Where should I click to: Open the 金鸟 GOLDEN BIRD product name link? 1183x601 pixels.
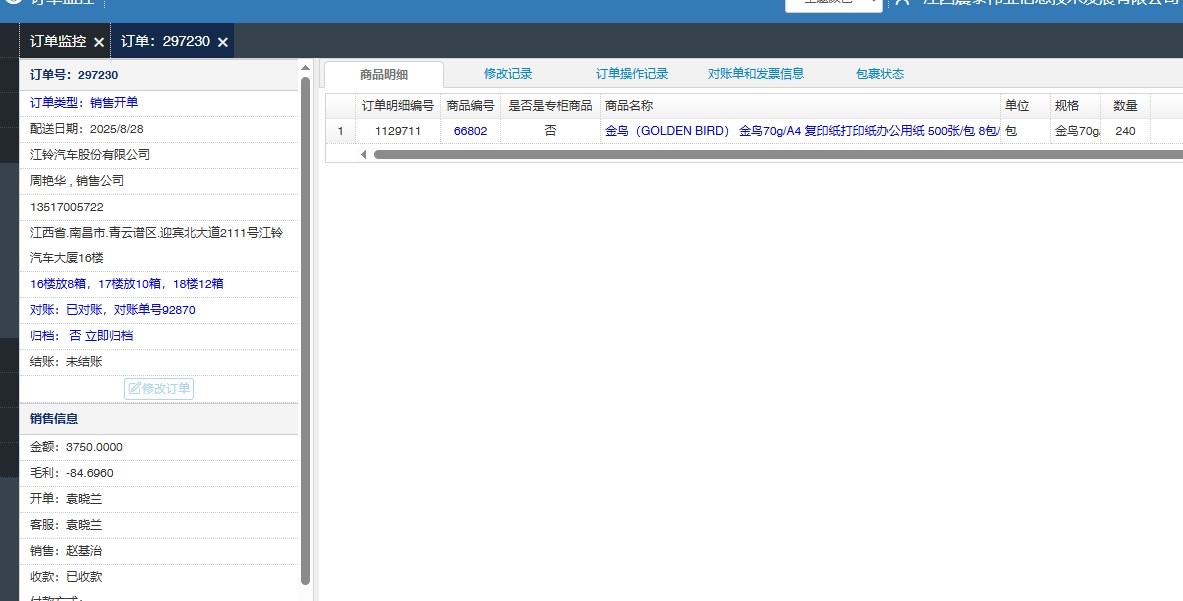pyautogui.click(x=800, y=131)
